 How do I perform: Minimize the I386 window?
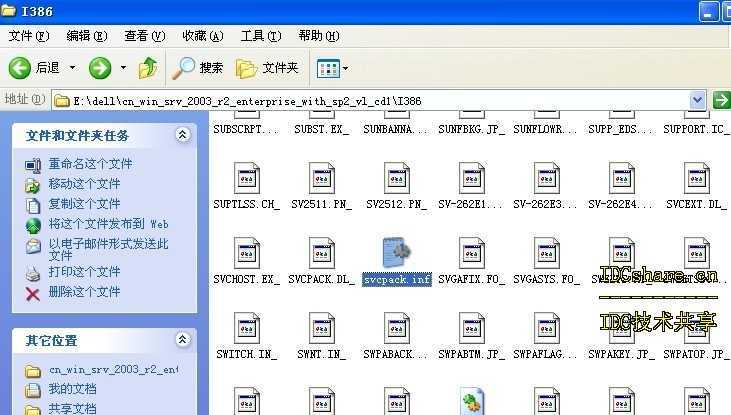pos(708,11)
